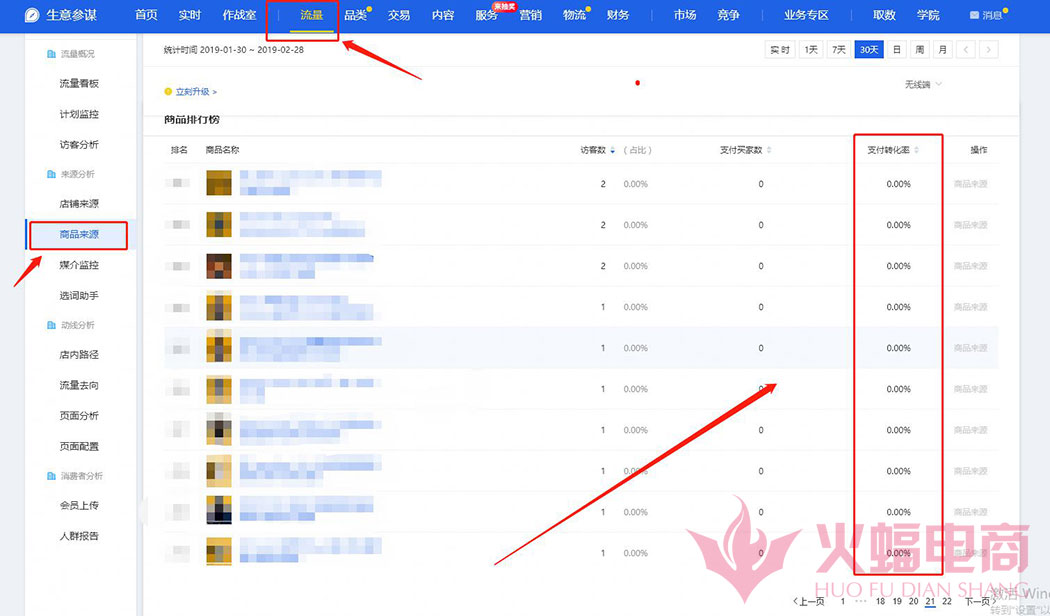This screenshot has width=1050, height=616.
Task: Go to next period arrow
Action: (x=988, y=50)
